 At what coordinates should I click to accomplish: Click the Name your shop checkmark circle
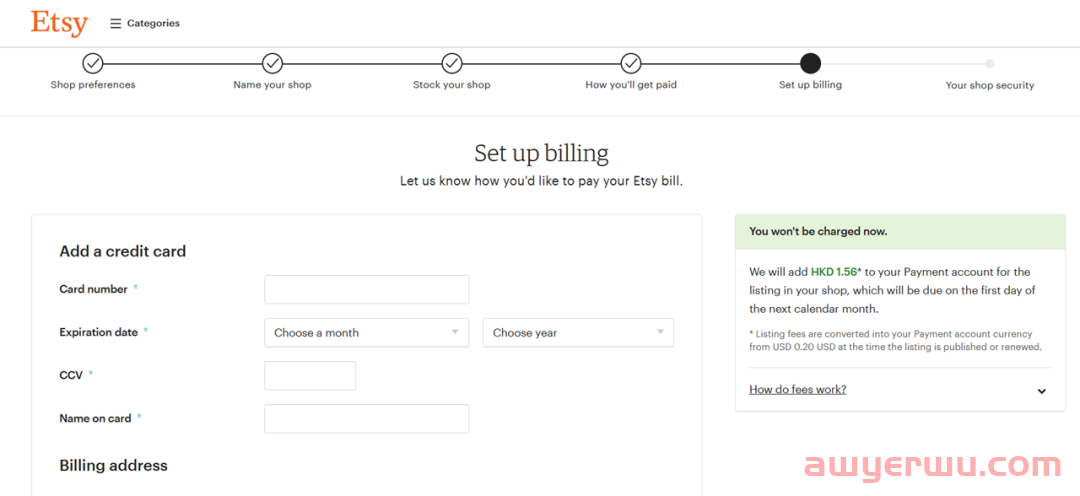tap(273, 63)
